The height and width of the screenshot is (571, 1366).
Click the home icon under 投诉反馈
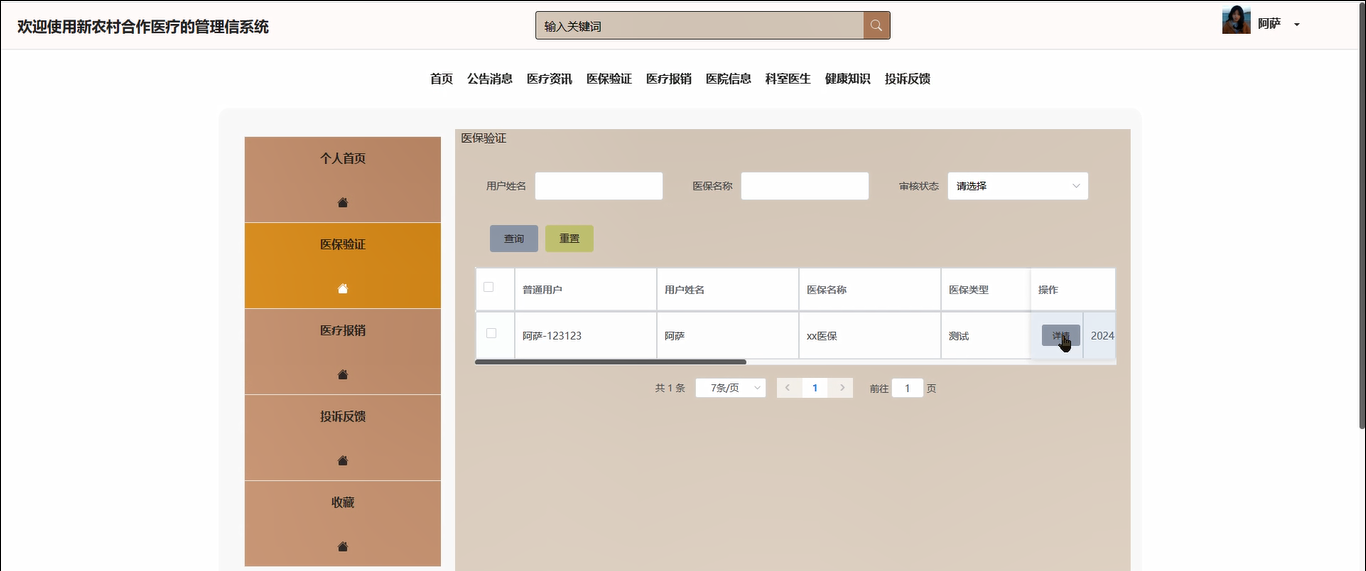pyautogui.click(x=343, y=461)
